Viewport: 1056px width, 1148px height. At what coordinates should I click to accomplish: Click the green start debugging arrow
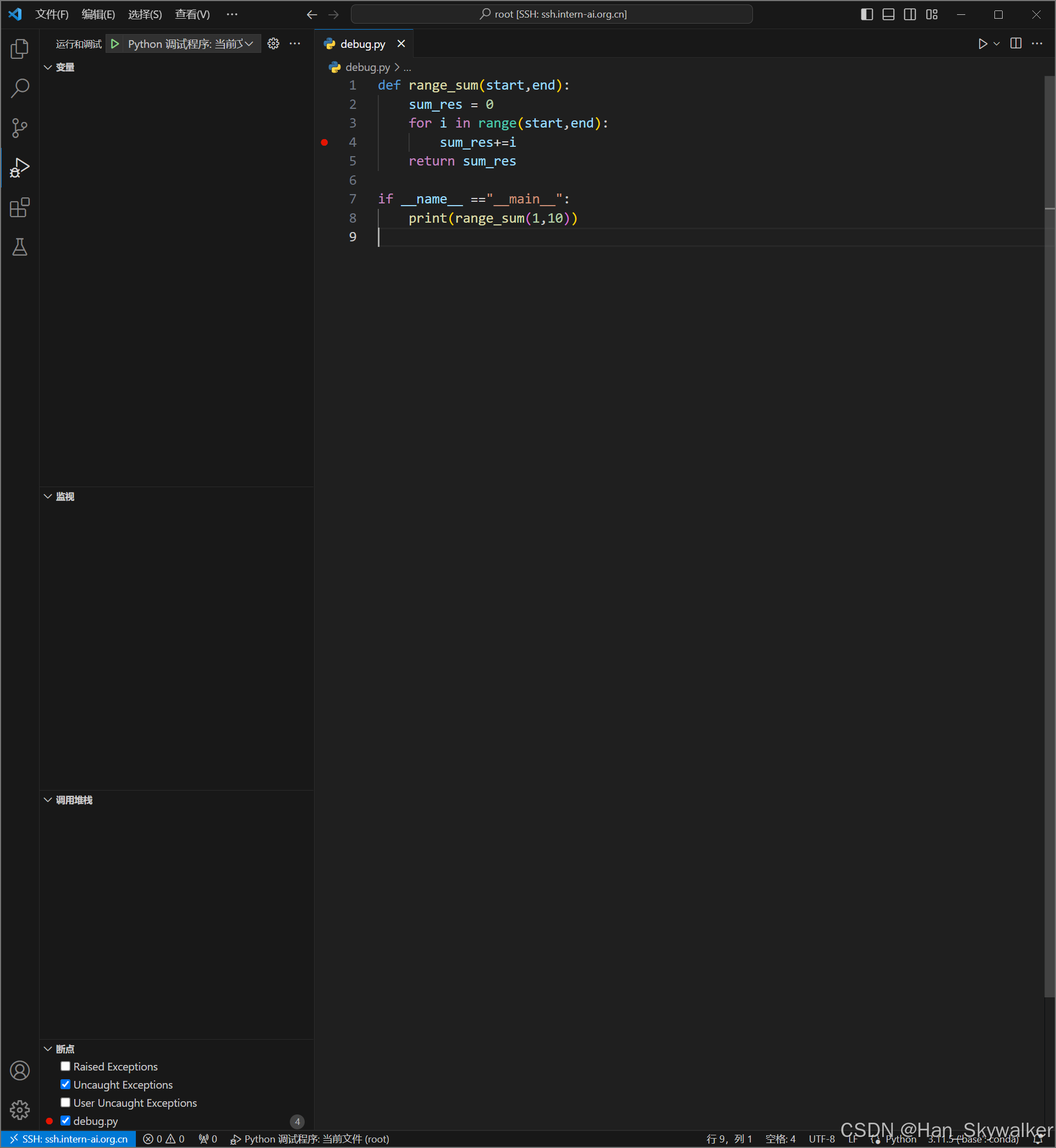[115, 44]
